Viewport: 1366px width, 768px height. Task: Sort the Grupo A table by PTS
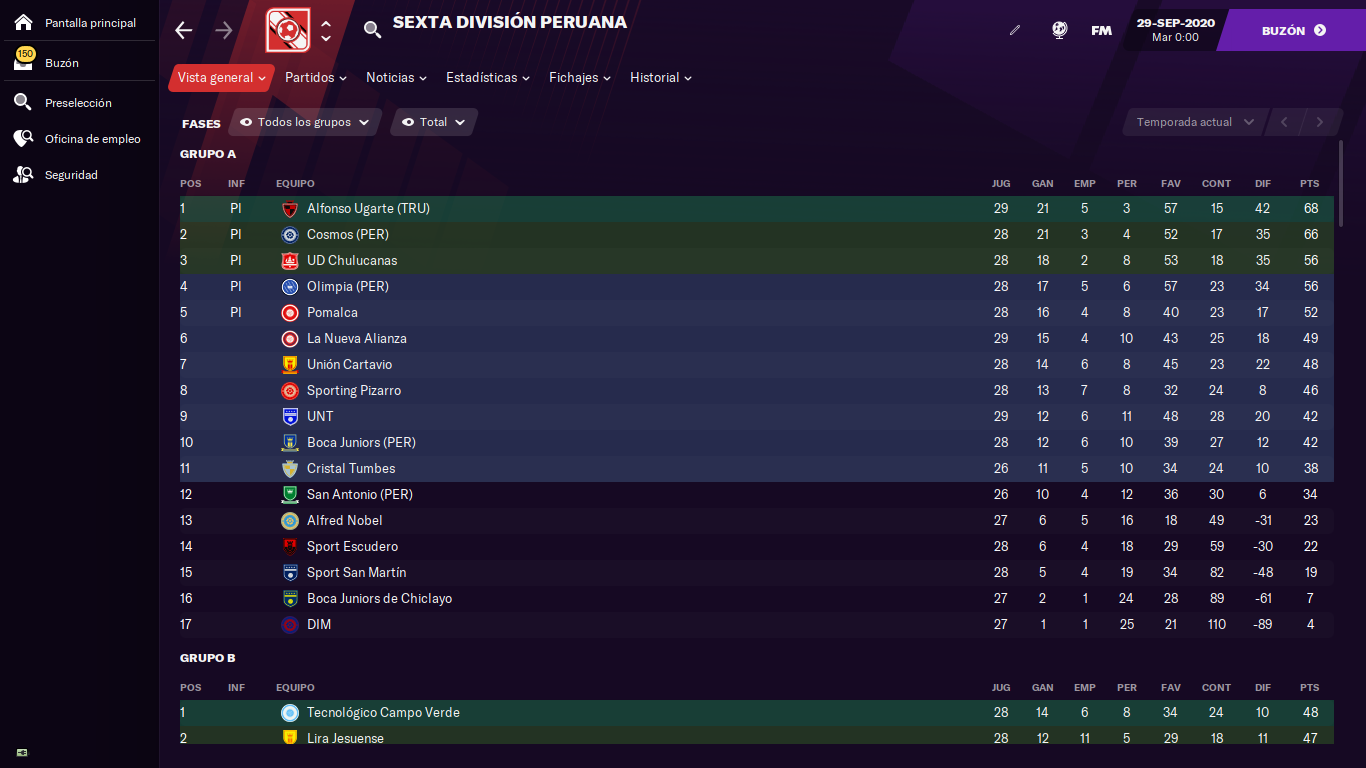pos(1310,184)
